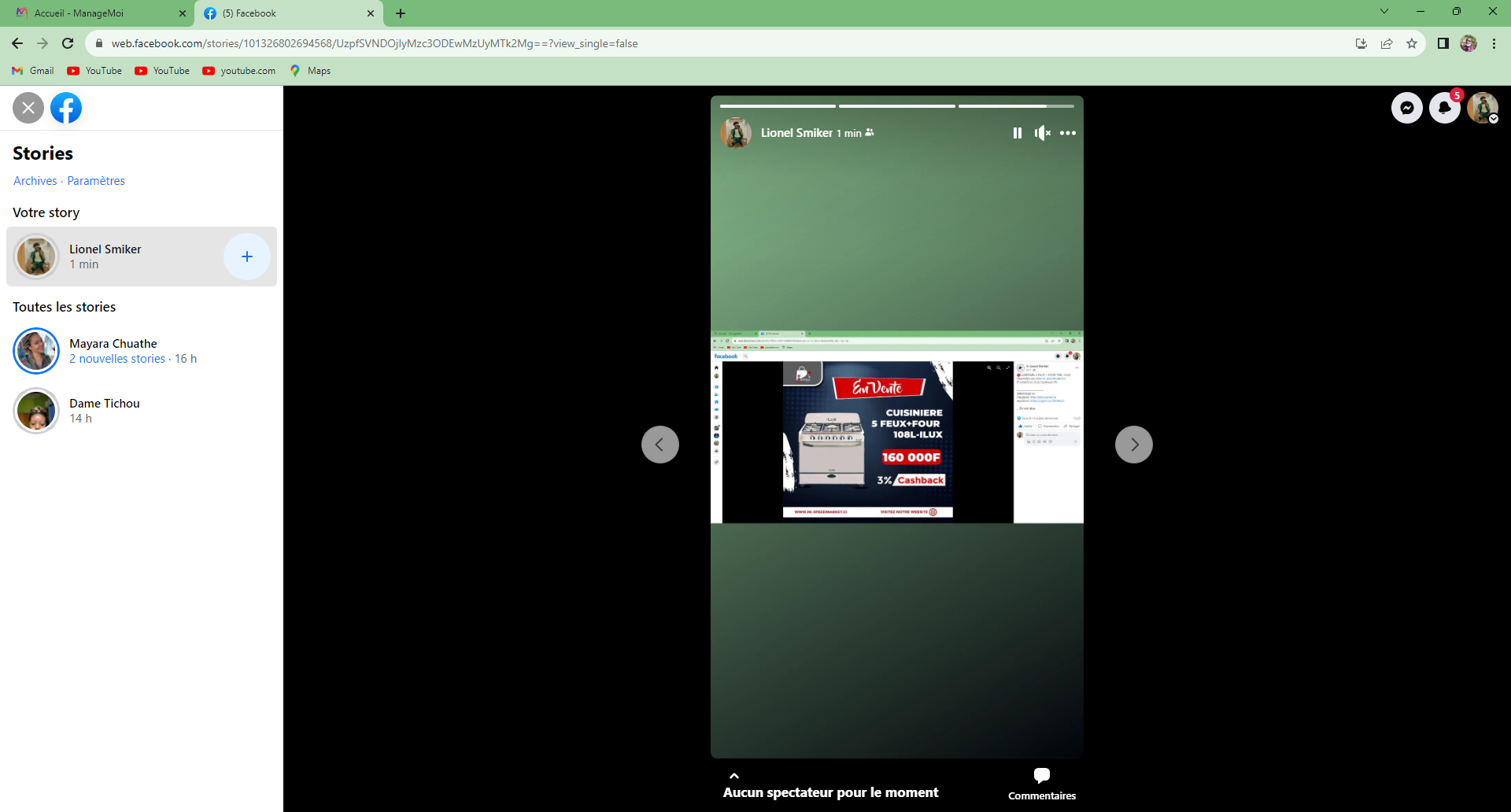Unmute the story sound

coord(1042,133)
